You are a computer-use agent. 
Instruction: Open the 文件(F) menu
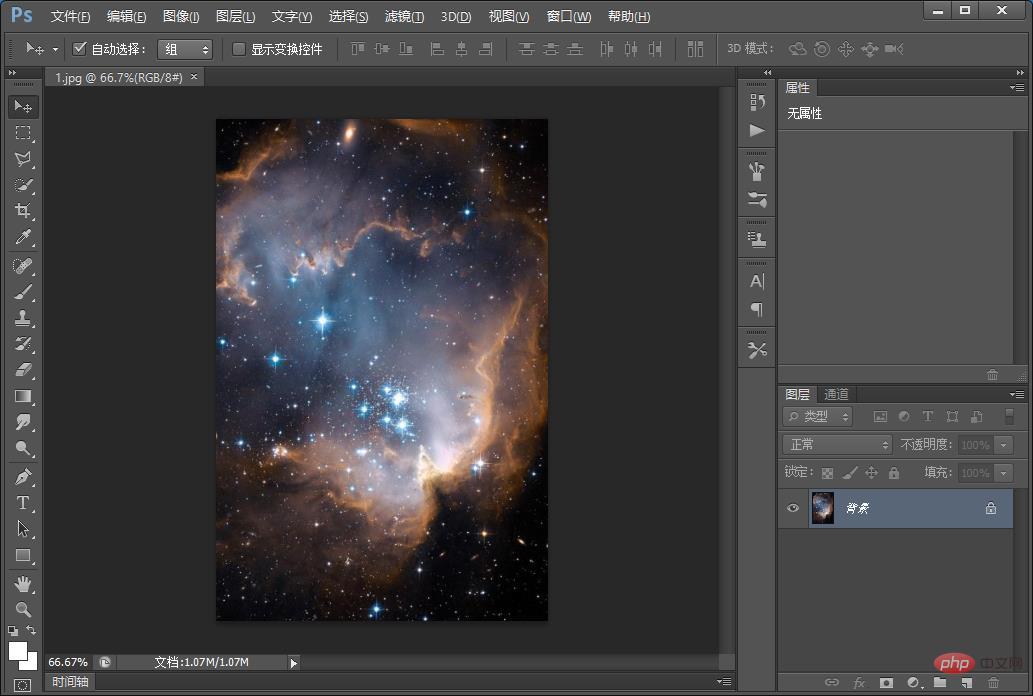pyautogui.click(x=70, y=16)
